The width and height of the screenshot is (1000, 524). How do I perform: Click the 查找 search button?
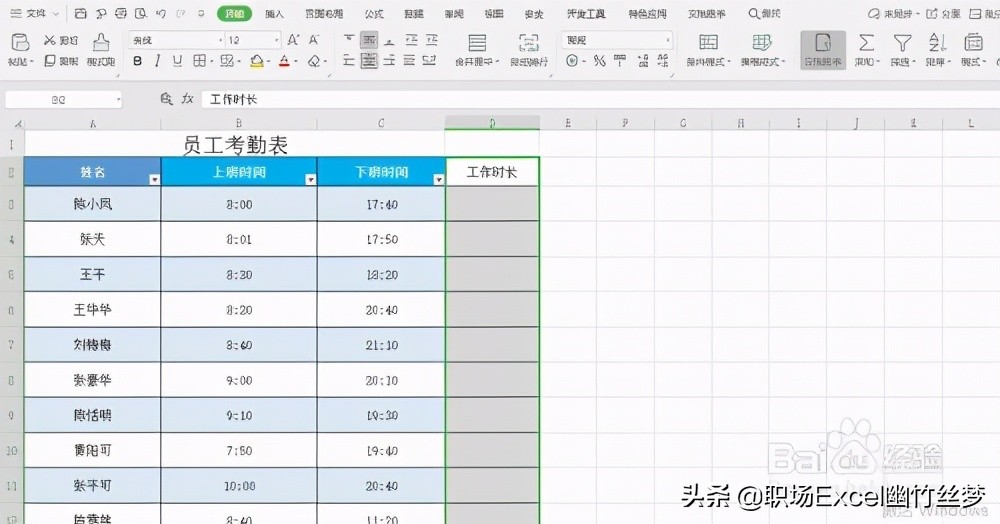764,13
